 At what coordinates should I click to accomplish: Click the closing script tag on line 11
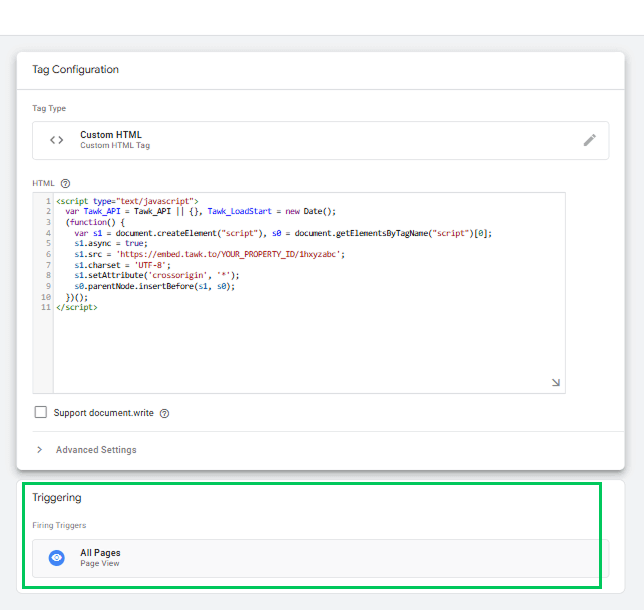[x=77, y=307]
